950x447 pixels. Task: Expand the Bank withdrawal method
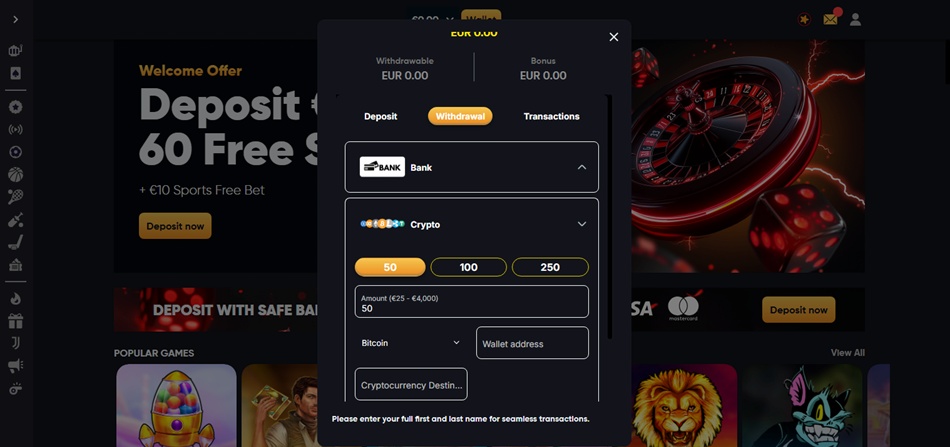(471, 167)
